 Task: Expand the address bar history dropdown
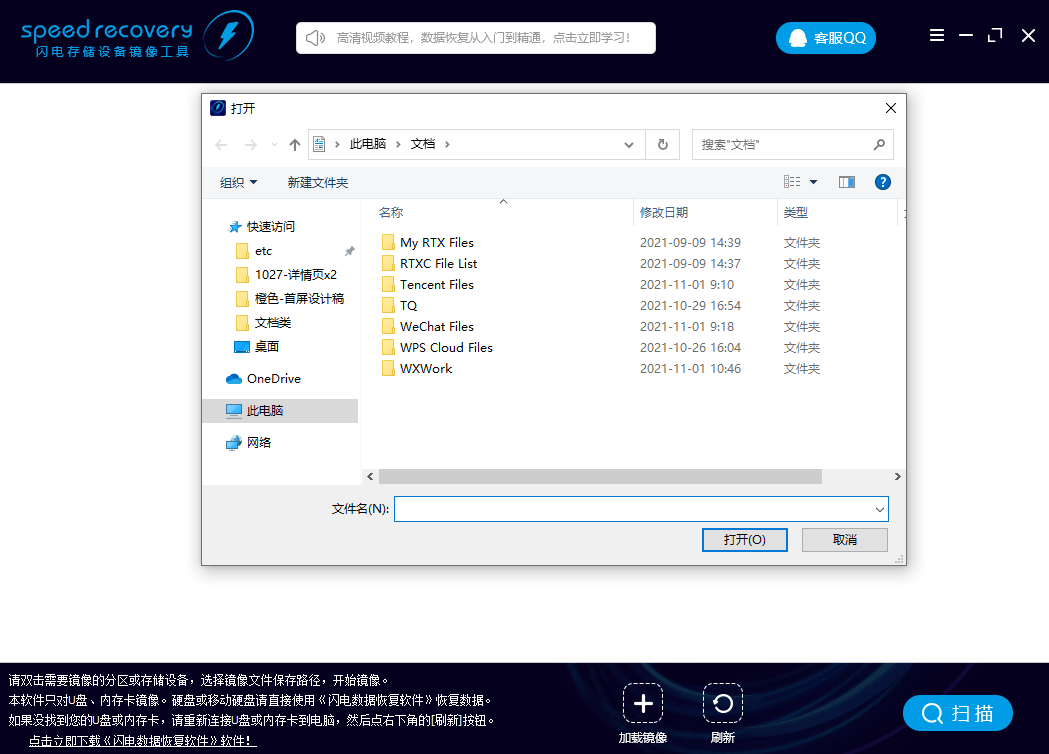click(x=629, y=145)
